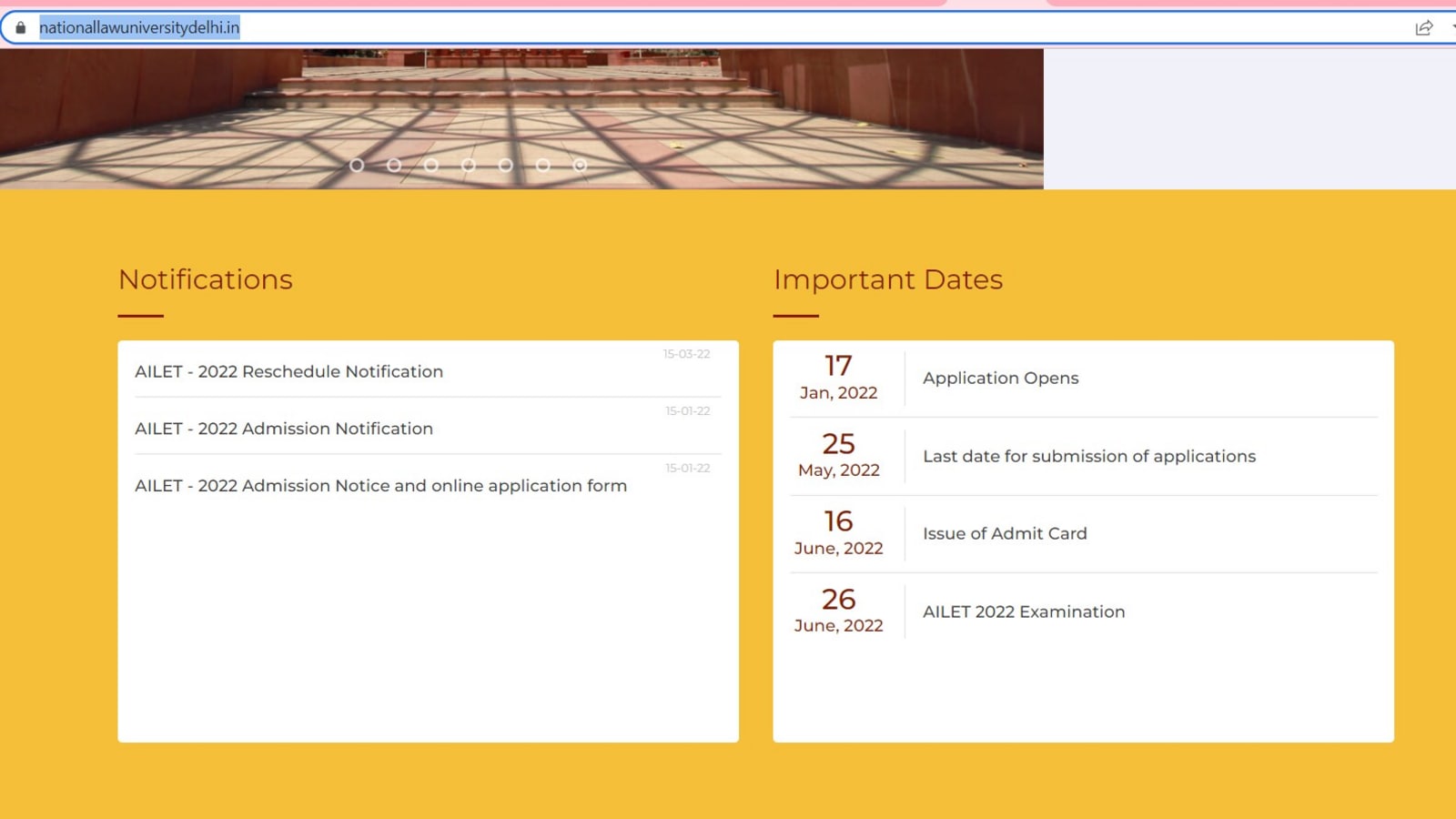Go to sixth carousel slide dot
Screen dimensions: 1456x819
[x=543, y=165]
